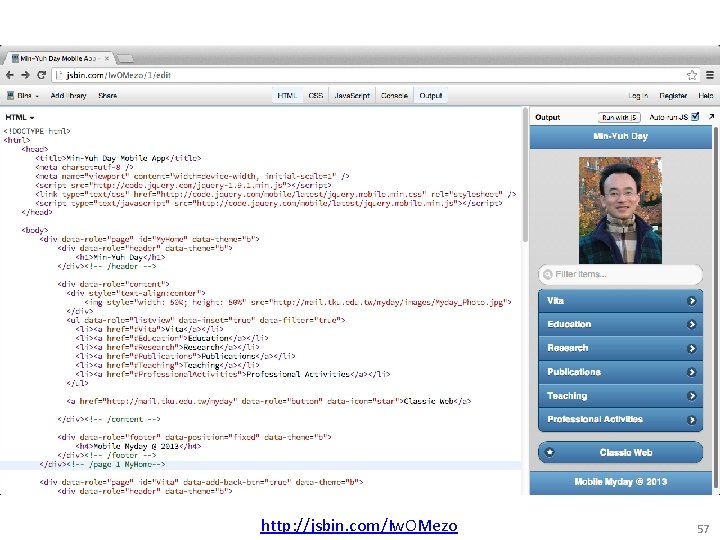
Task: Click the Run with JS button
Action: click(x=619, y=118)
